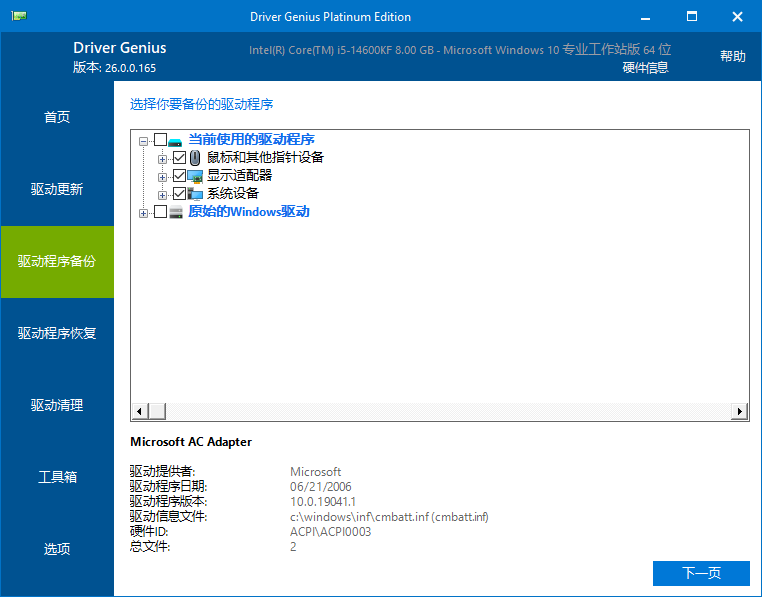Click the 下一页 button
This screenshot has width=762, height=597.
click(701, 573)
